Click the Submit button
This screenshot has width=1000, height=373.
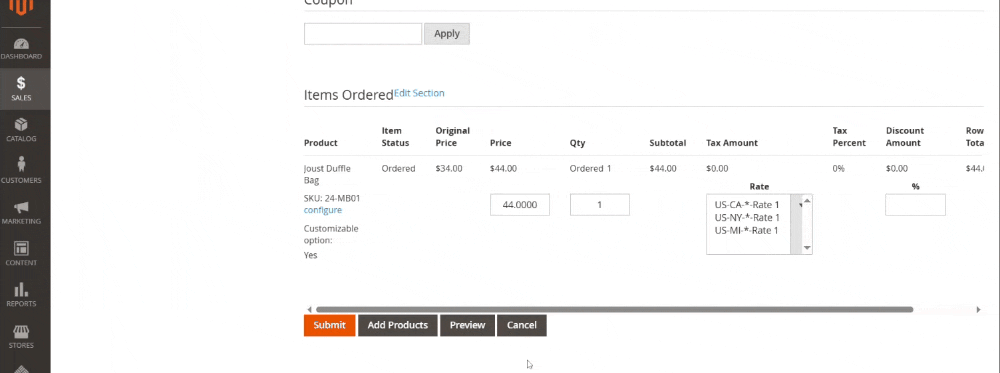click(x=329, y=325)
